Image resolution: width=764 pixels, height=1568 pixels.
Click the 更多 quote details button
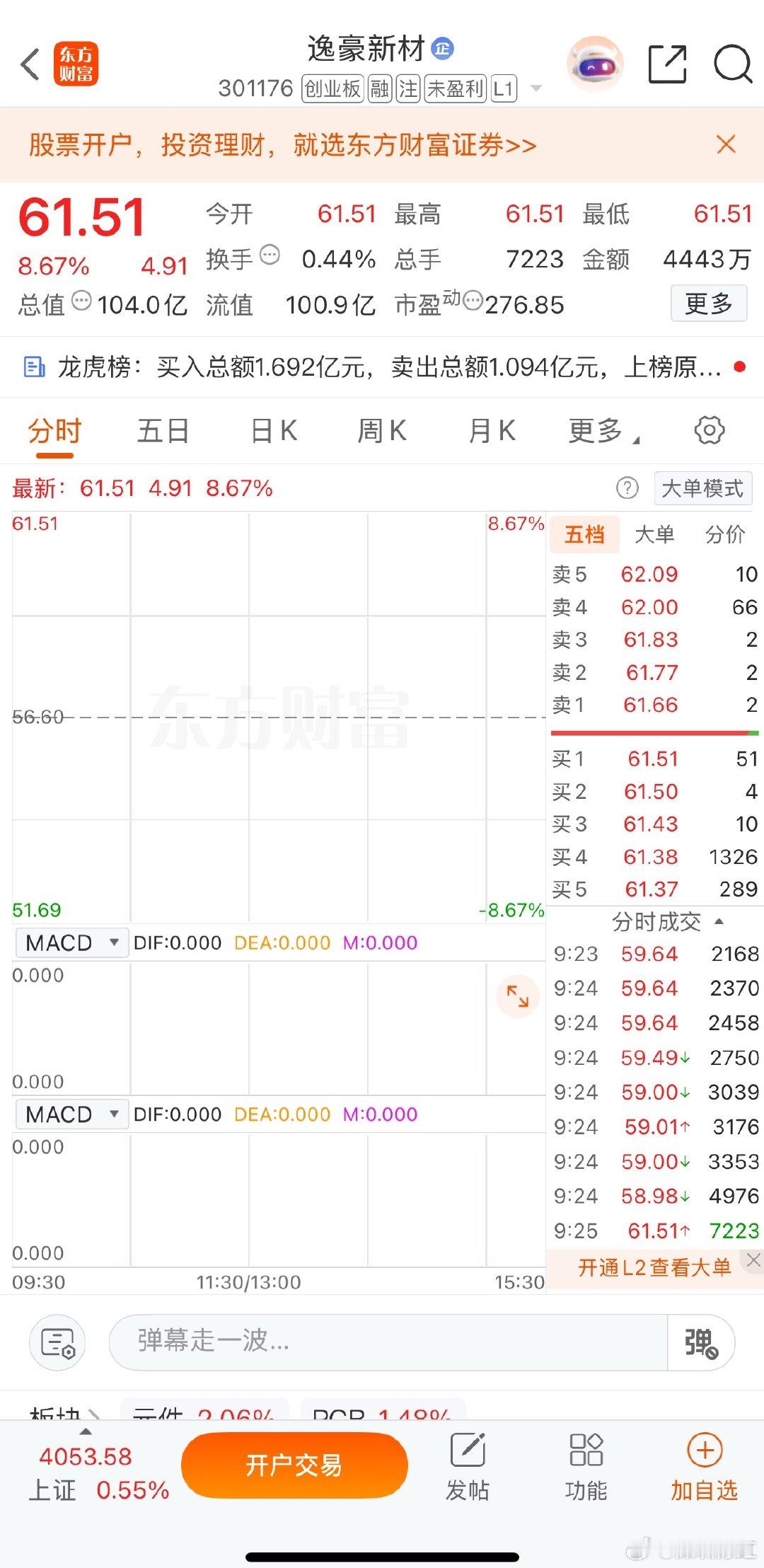709,304
